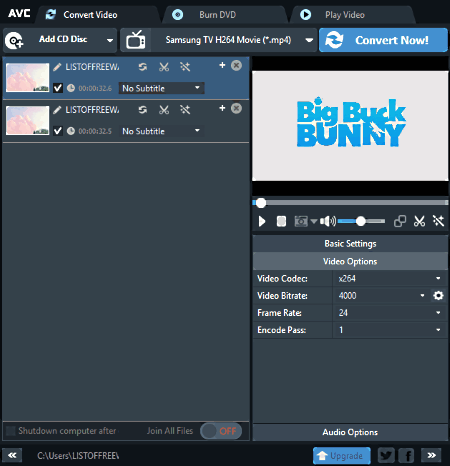This screenshot has height=466, width=450.
Task: Click scissors clip icon on second file
Action: click(x=164, y=110)
